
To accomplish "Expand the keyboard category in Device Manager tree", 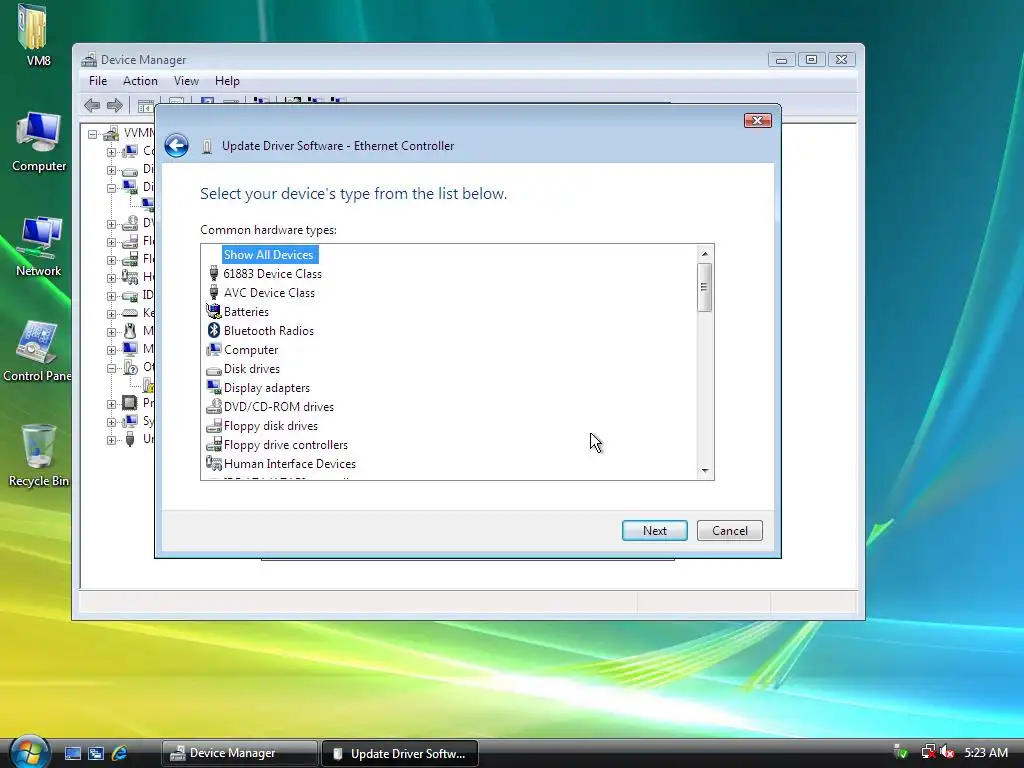I will pos(111,313).
